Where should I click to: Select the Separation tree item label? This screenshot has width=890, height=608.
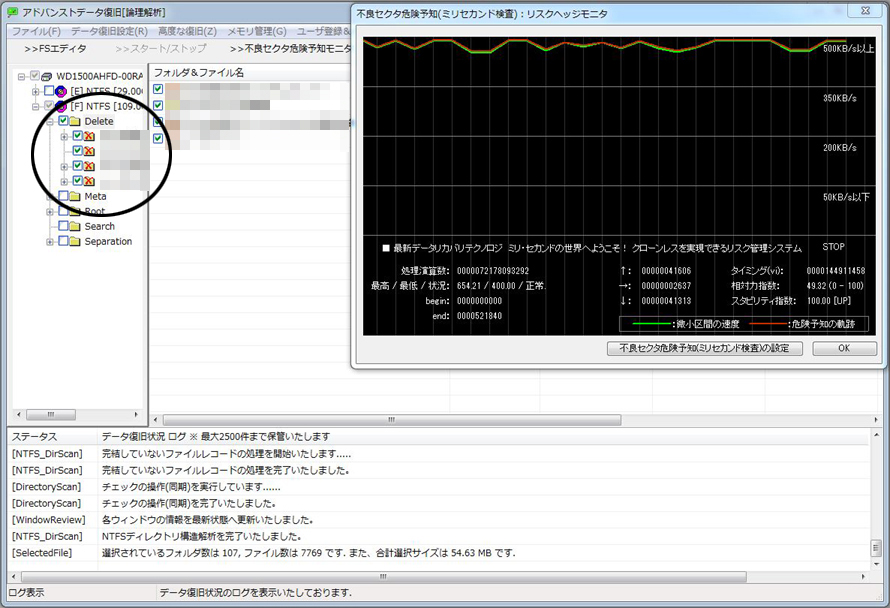point(108,241)
